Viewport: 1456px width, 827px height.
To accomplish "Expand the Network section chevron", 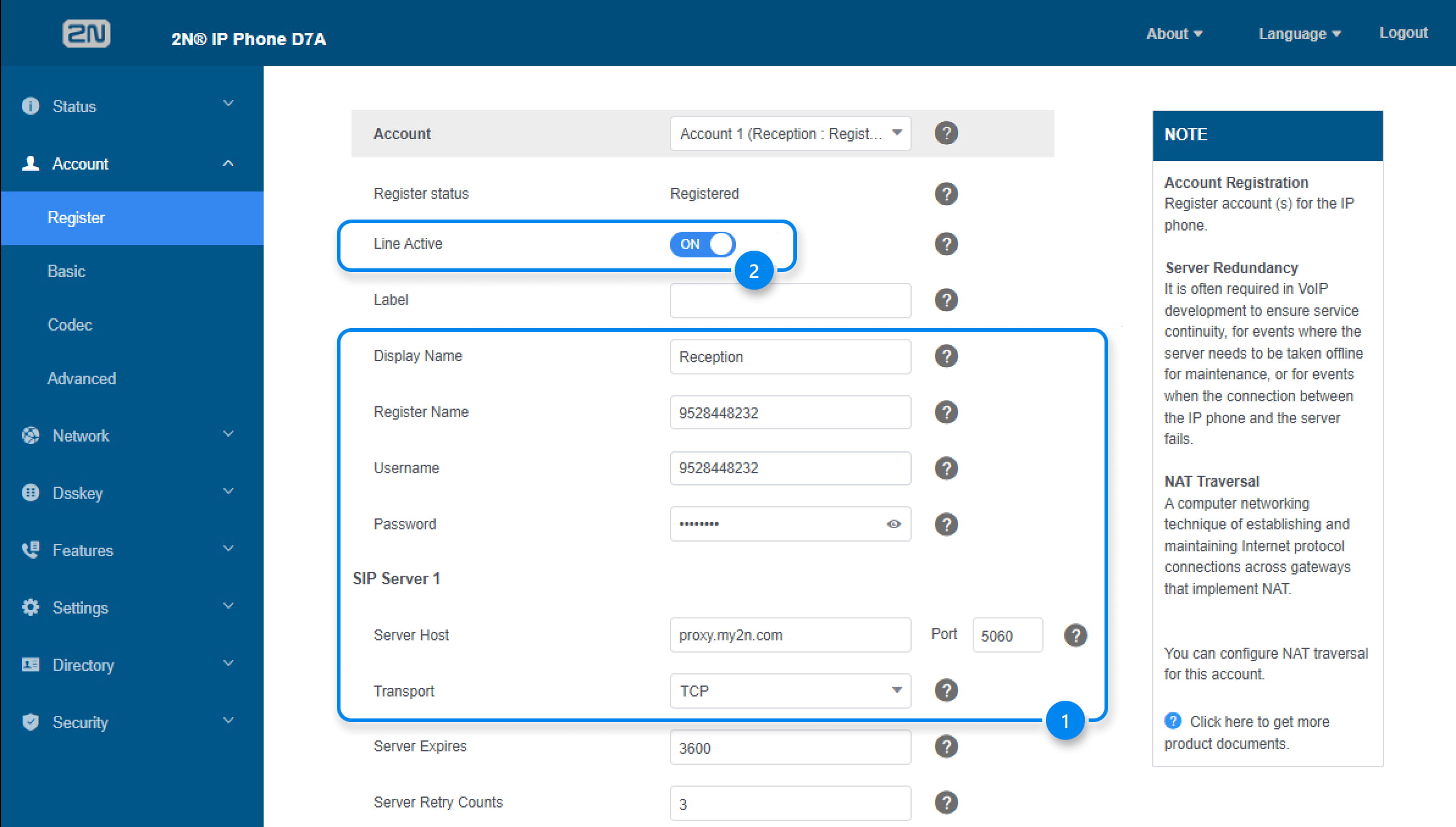I will coord(228,434).
